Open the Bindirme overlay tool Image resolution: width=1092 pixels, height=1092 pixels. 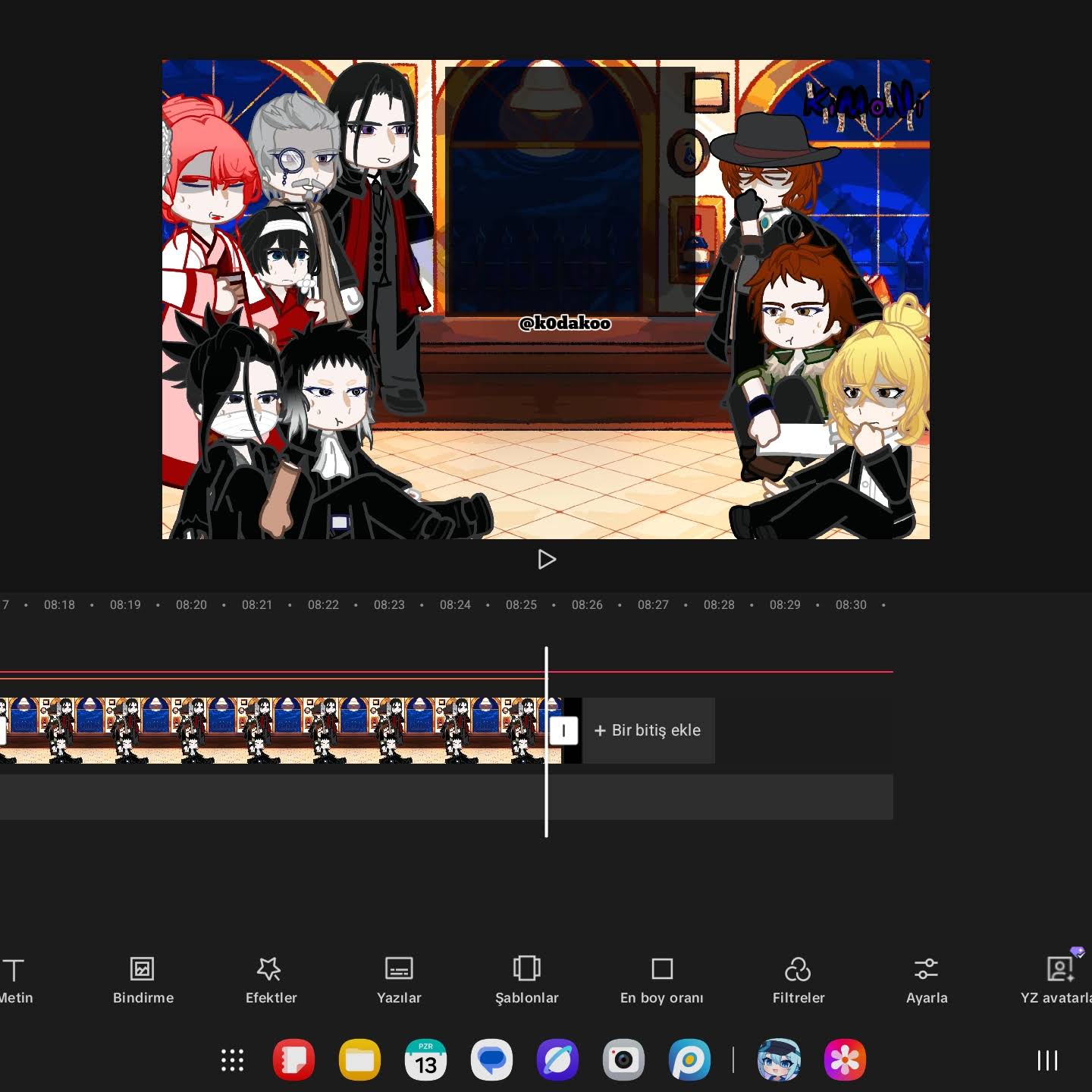pos(143,981)
